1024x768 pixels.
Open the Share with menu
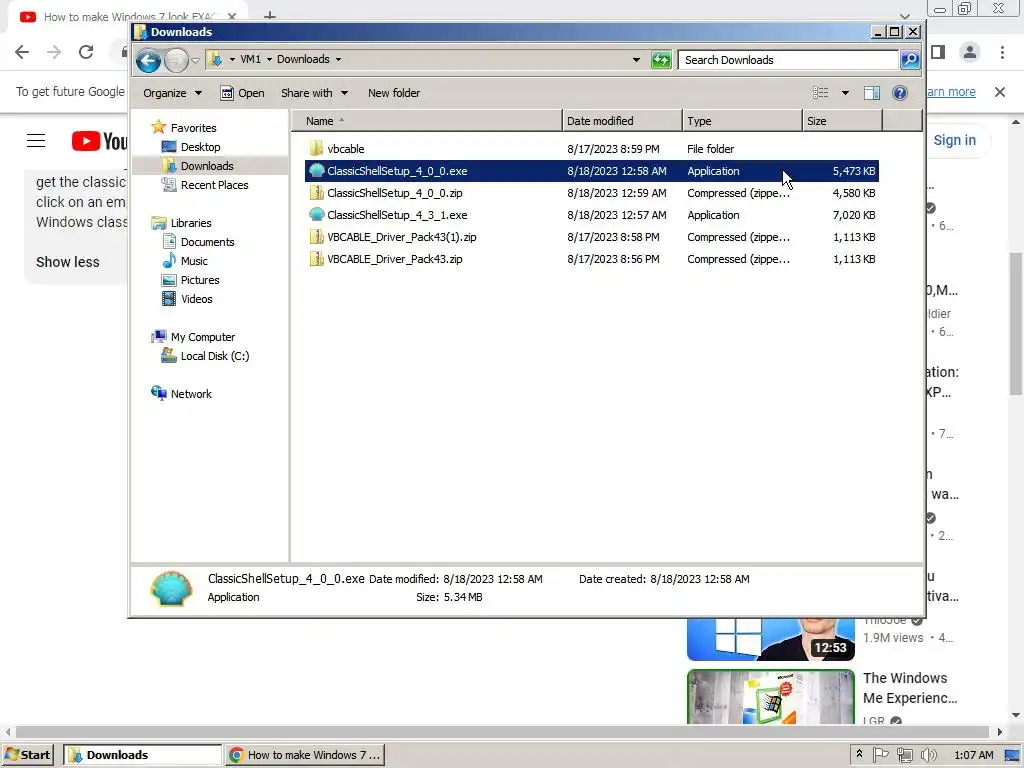click(314, 93)
